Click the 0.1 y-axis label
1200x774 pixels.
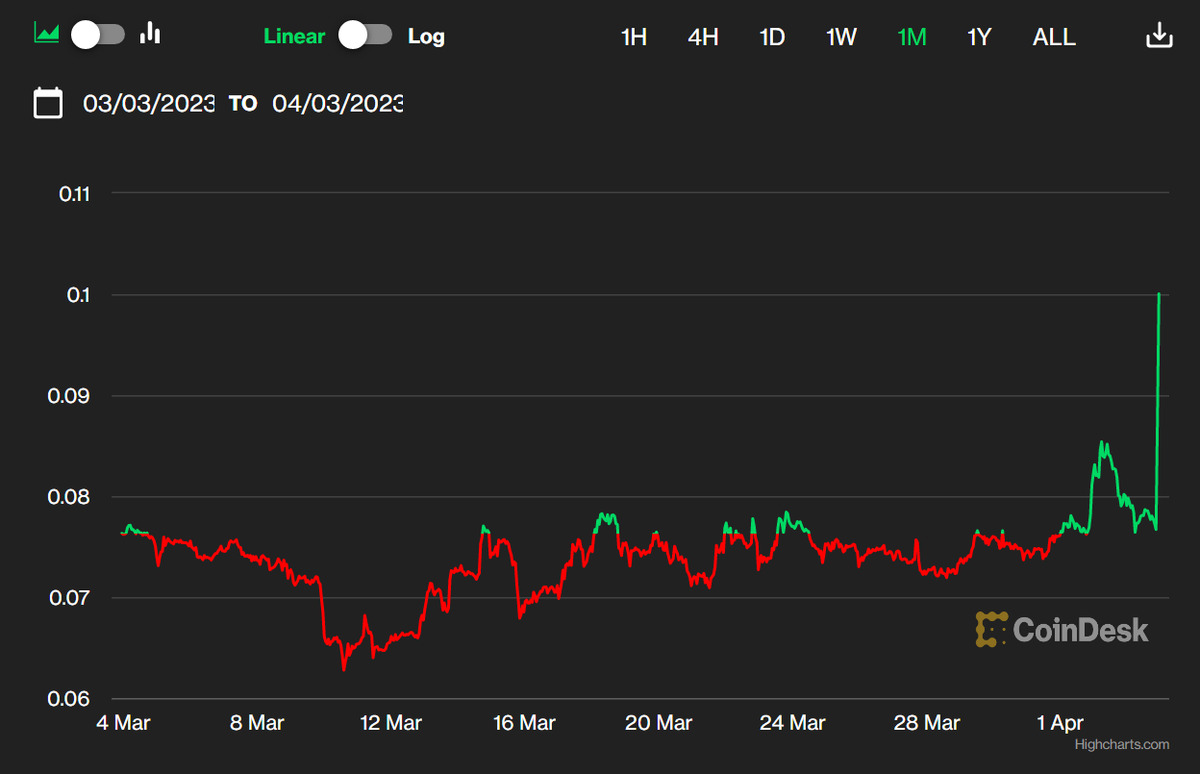click(79, 295)
